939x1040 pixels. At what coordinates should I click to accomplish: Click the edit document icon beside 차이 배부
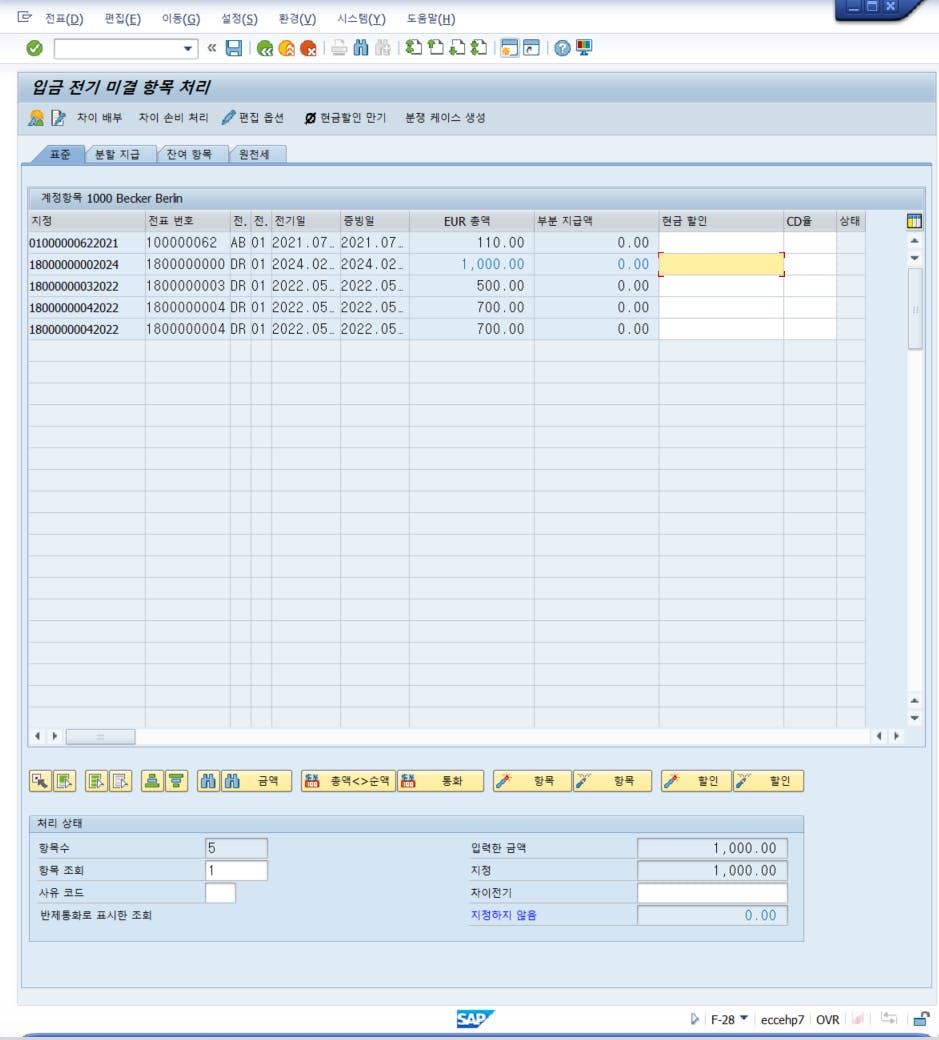point(58,118)
